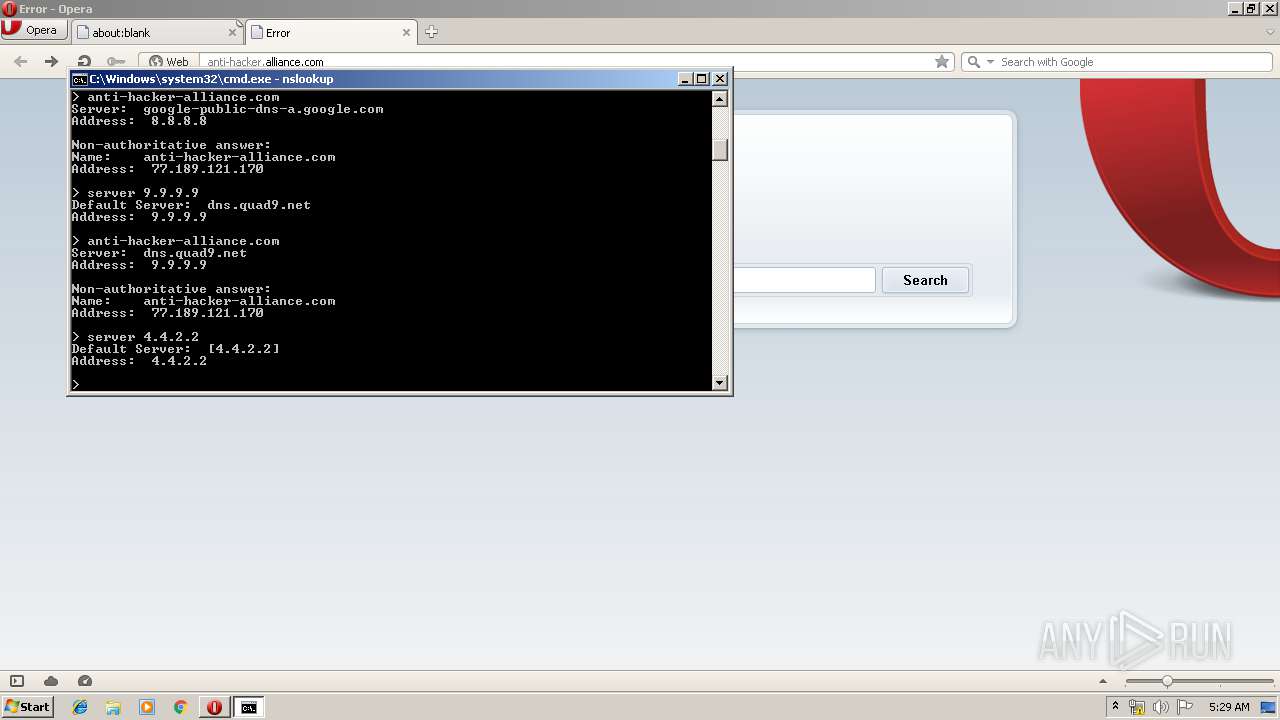Screen dimensions: 1280x720
Task: Click the error page search text box
Action: [805, 280]
